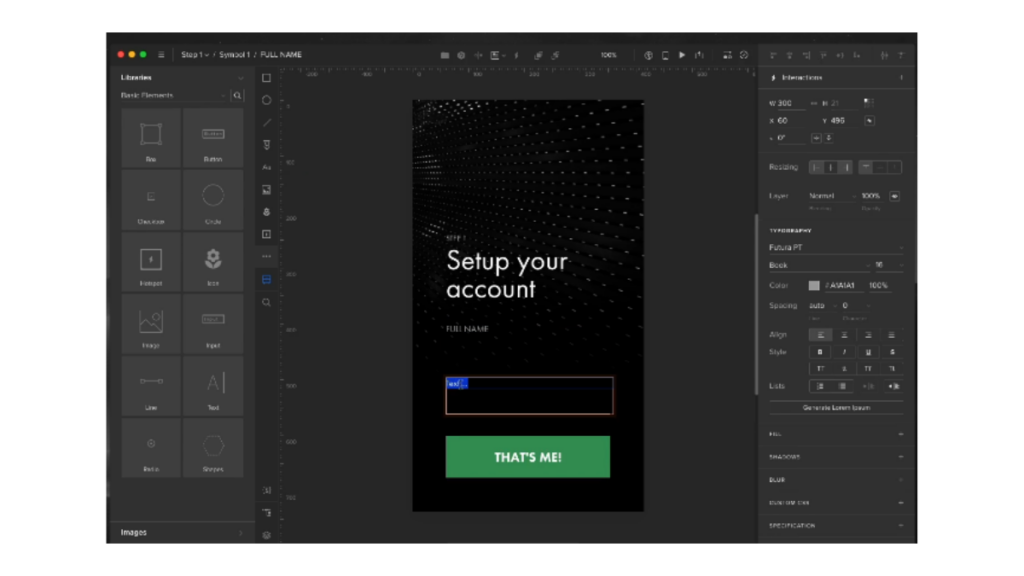Select the Ellipse tool in vertical toolbar

click(266, 100)
